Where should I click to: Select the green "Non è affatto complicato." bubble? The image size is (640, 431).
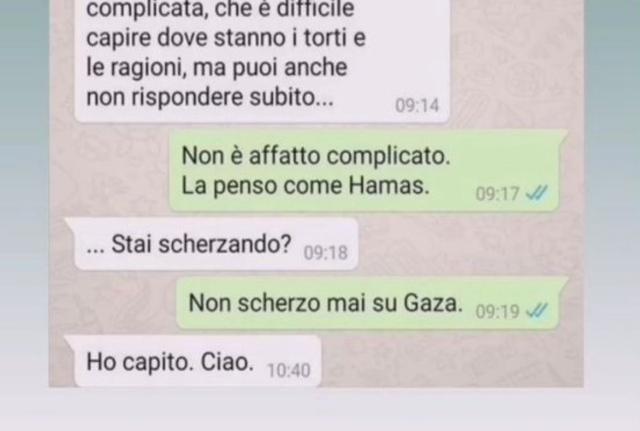click(x=367, y=171)
